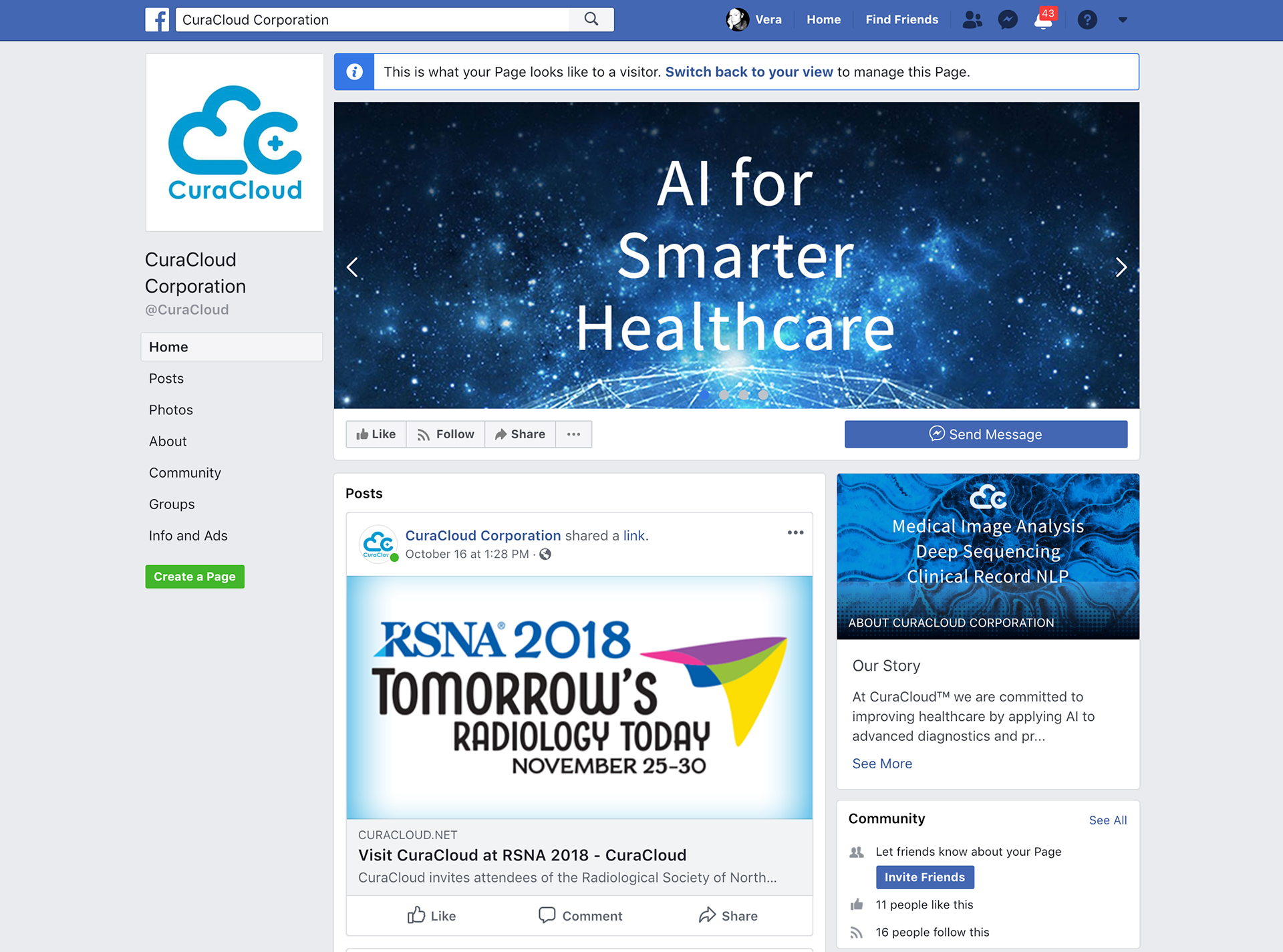Click the post Comment icon button
1283x952 pixels.
click(x=580, y=915)
